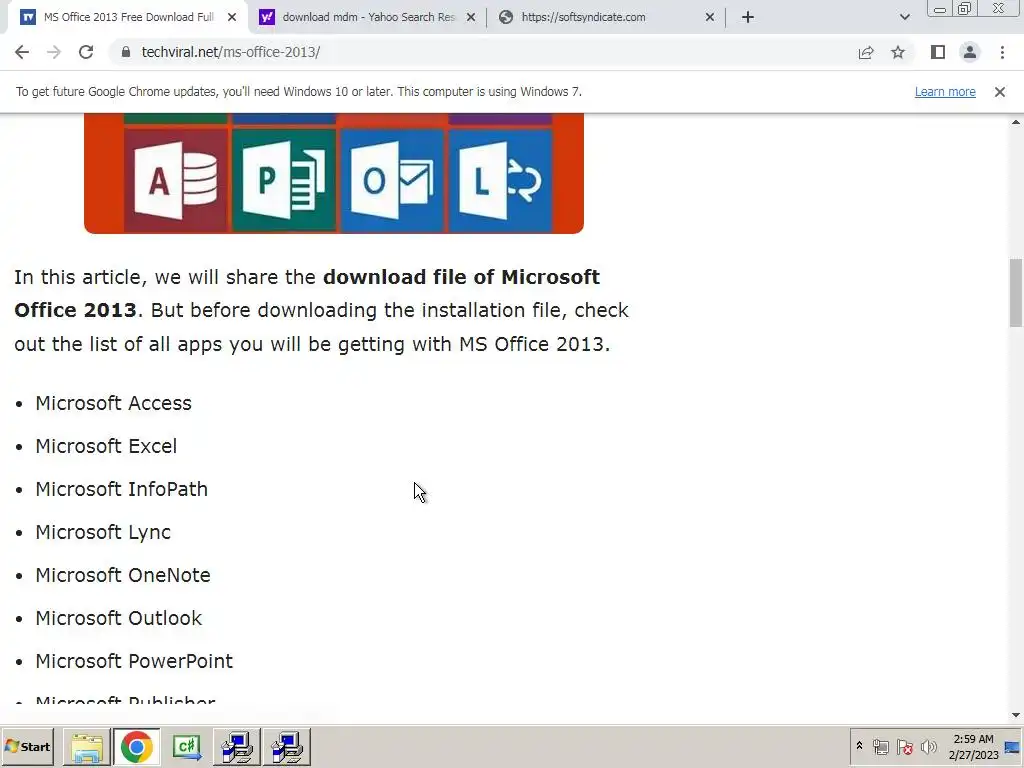The height and width of the screenshot is (768, 1024).
Task: Close the MS Office 2013 tab
Action: [x=232, y=18]
